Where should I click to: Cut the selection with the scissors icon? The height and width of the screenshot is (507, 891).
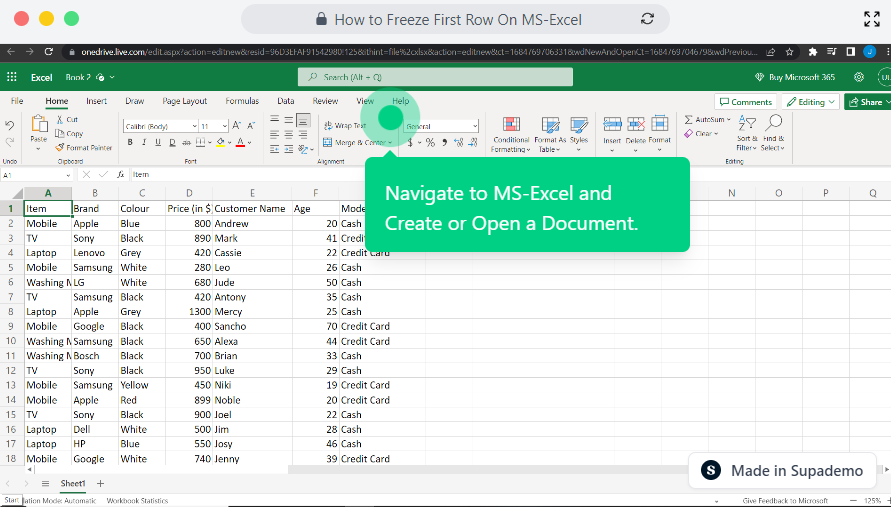60,119
